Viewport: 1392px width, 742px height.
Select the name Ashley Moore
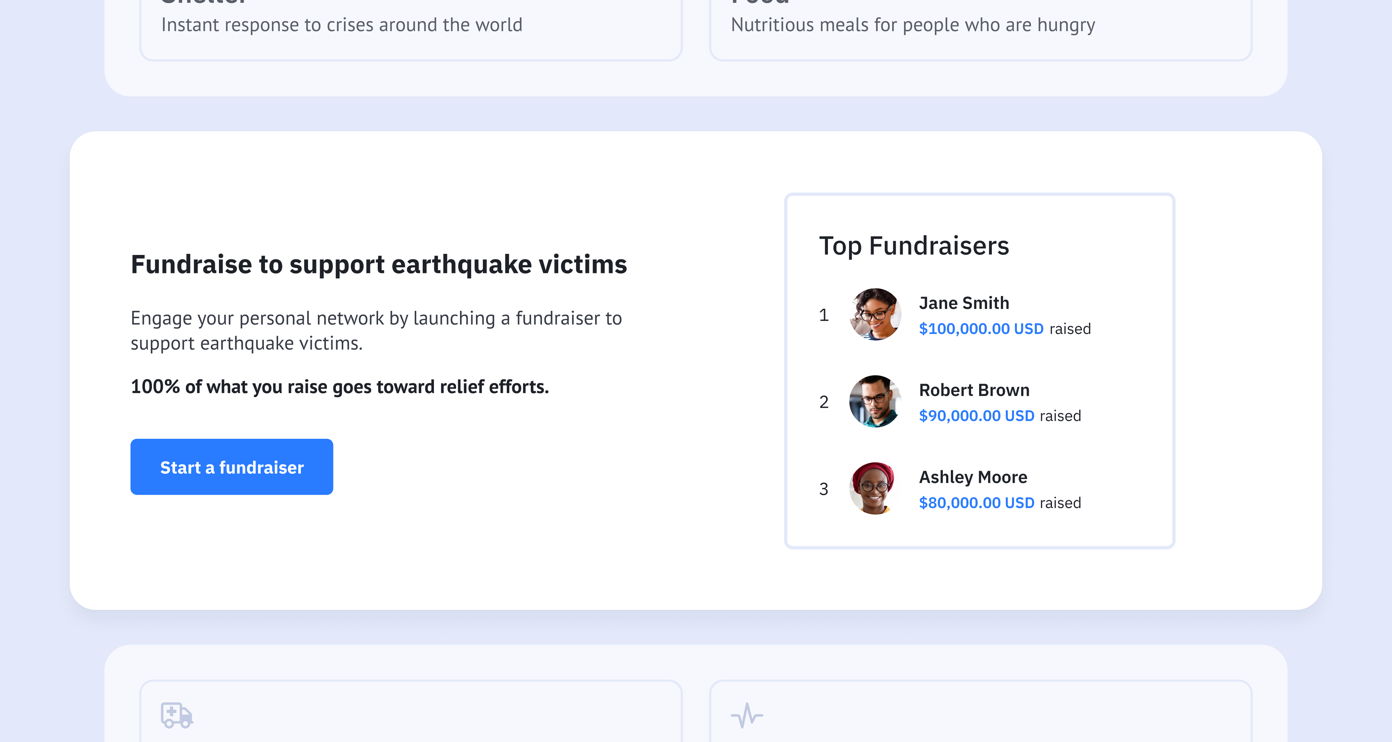click(973, 477)
